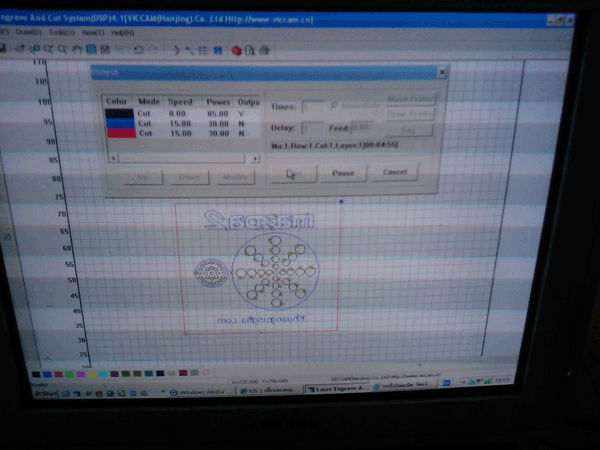Click the system tray clock
The width and height of the screenshot is (600, 450).
click(x=502, y=380)
